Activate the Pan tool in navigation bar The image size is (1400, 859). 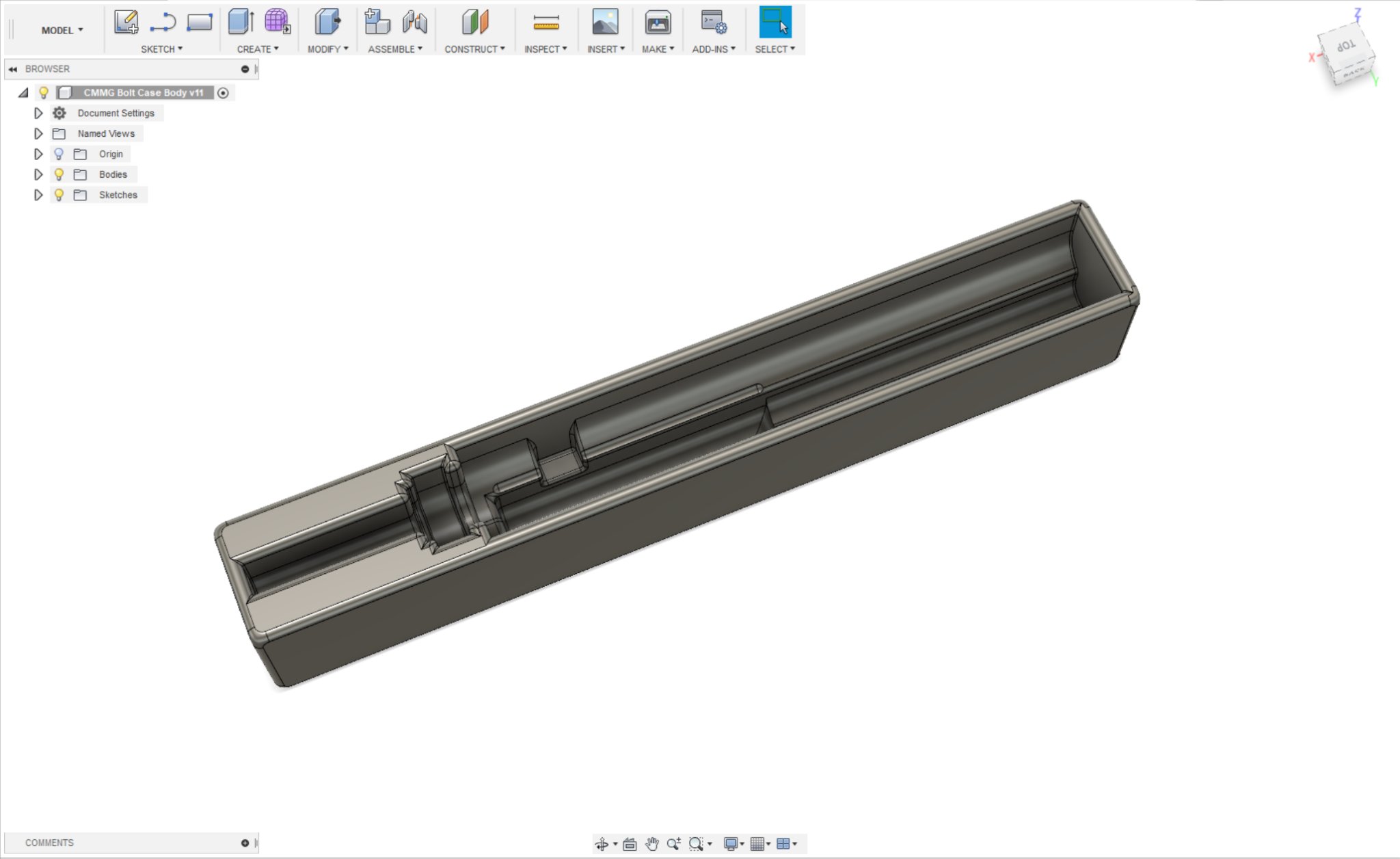point(651,843)
